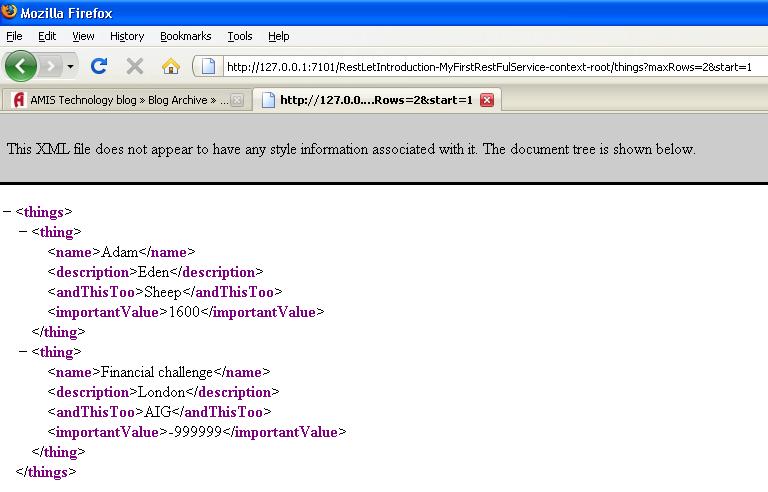Click the importantValue element containing -999999

click(197, 432)
